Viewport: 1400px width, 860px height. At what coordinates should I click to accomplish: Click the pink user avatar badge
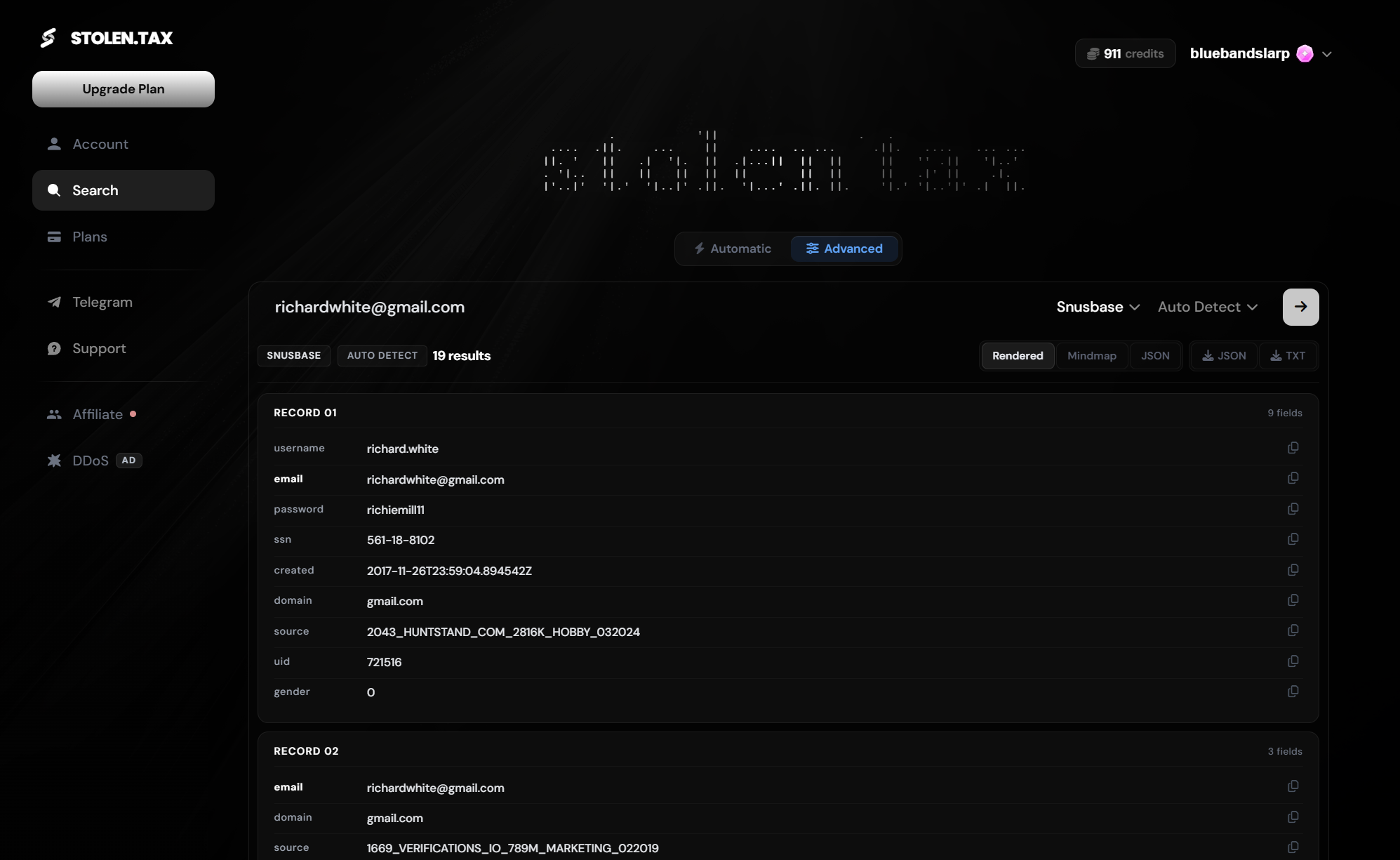click(x=1305, y=54)
